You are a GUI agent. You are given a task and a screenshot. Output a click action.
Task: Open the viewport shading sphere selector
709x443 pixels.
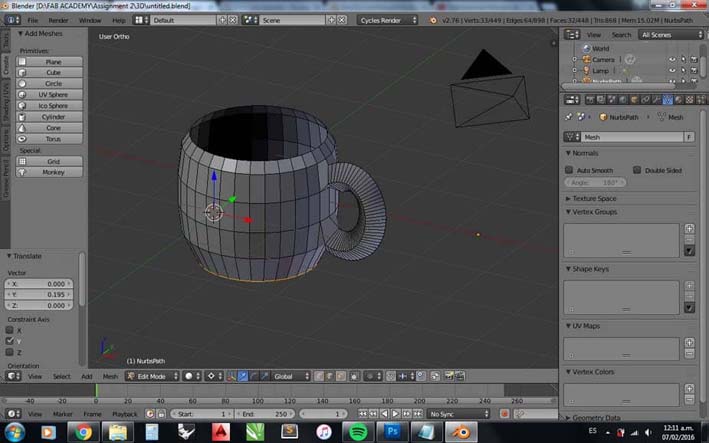click(192, 376)
